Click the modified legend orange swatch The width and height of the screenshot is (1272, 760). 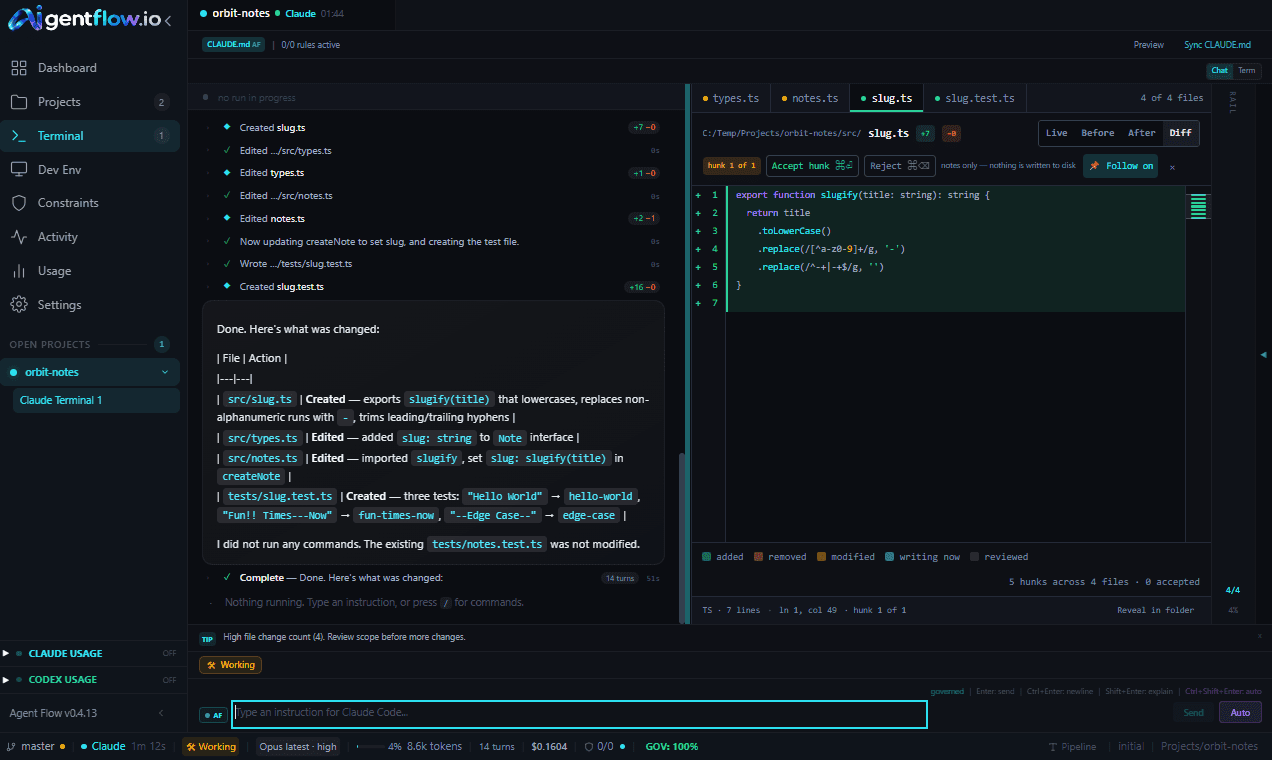pyautogui.click(x=821, y=557)
